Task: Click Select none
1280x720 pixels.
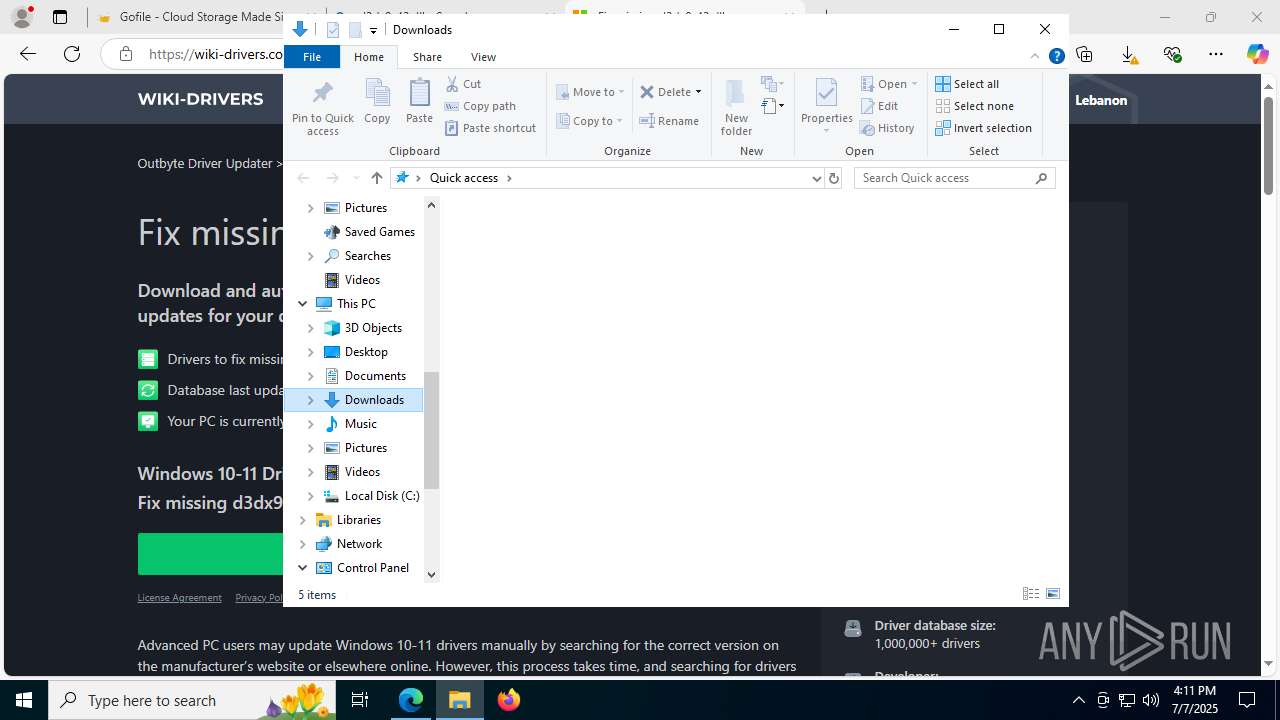Action: 974,106
